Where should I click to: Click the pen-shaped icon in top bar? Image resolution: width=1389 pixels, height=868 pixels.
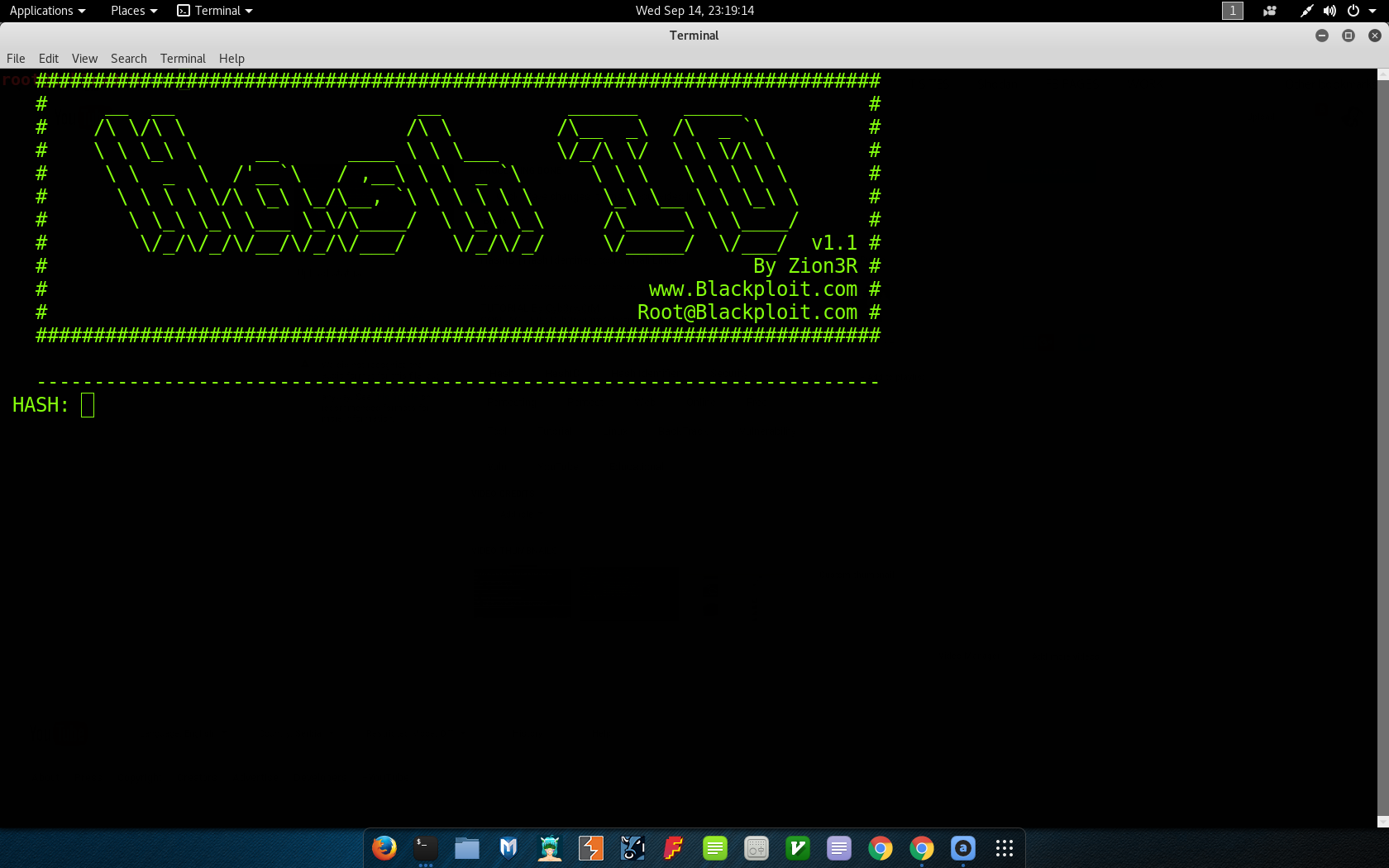[x=1306, y=11]
